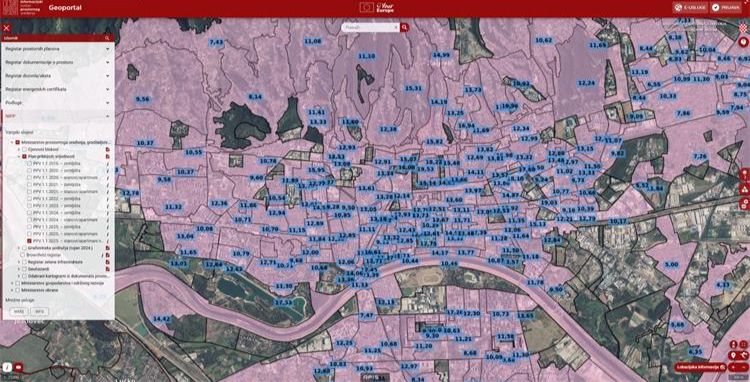
Task: Enable the PPV 1.1.2023 zemljišta checkbox
Action: coord(29,205)
